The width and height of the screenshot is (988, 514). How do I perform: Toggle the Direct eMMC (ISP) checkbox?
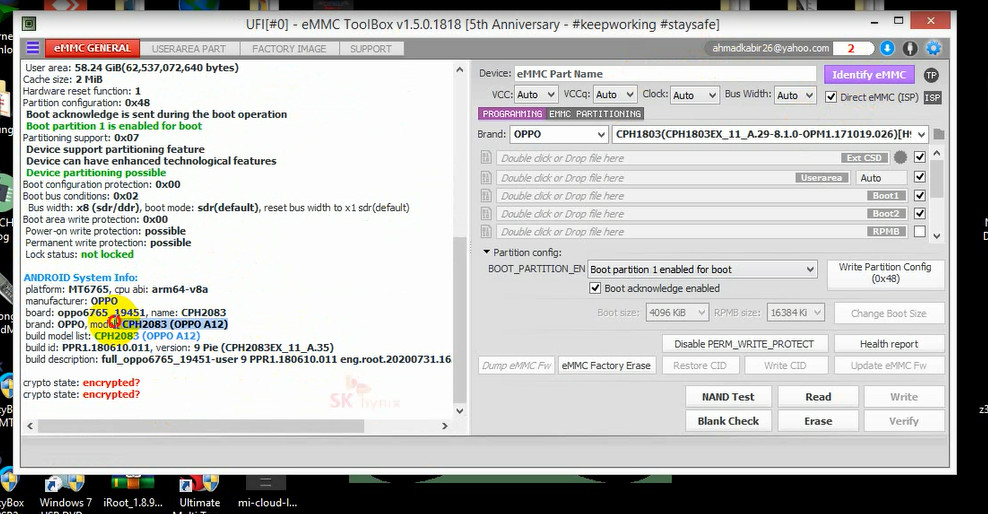pyautogui.click(x=831, y=97)
